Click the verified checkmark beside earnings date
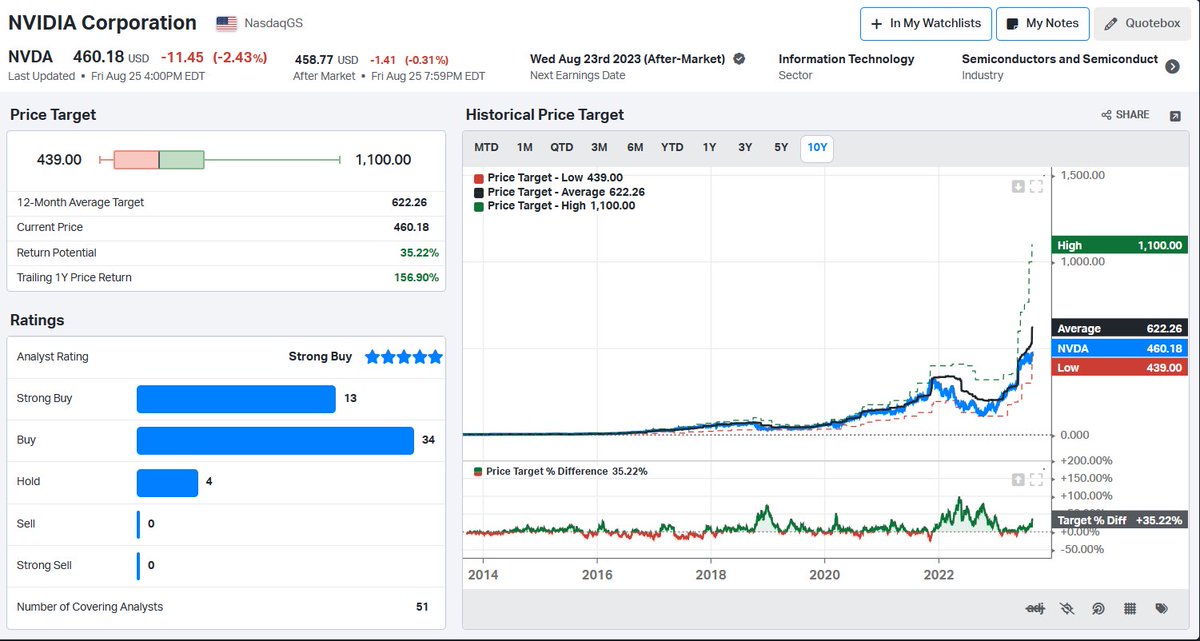The width and height of the screenshot is (1200, 641). point(739,59)
